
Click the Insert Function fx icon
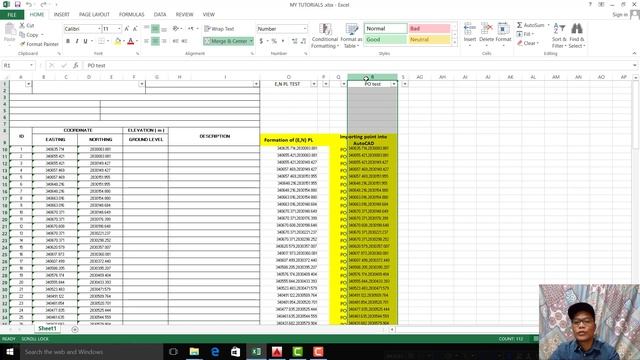(76, 65)
